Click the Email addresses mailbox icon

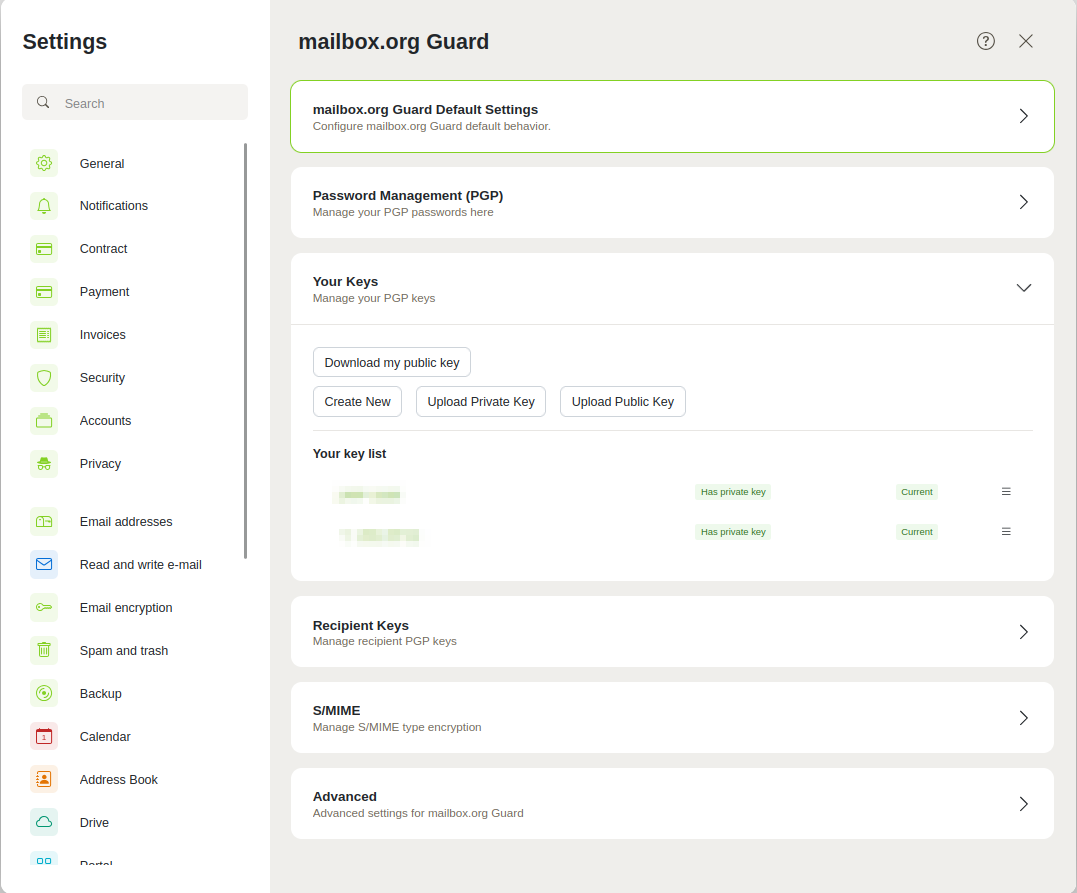point(44,521)
